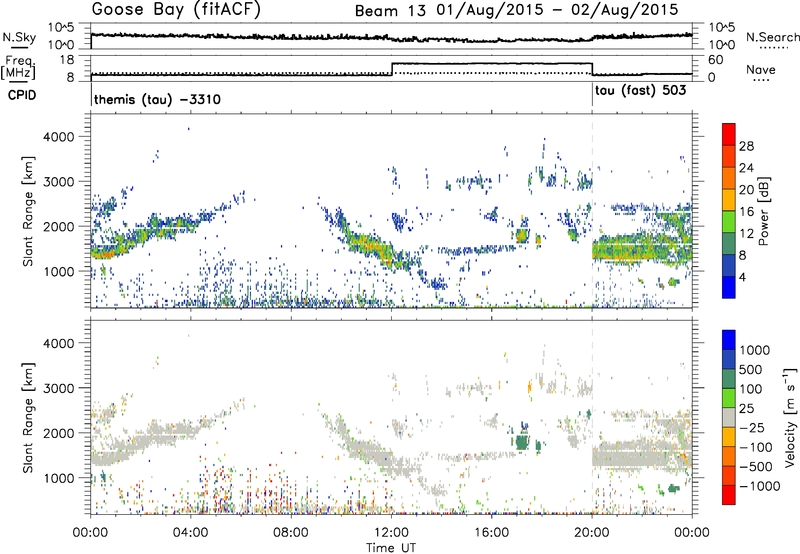Click the '01/Aug/2015 - 02/Aug/2015' date range
The height and width of the screenshot is (554, 800).
pos(557,10)
